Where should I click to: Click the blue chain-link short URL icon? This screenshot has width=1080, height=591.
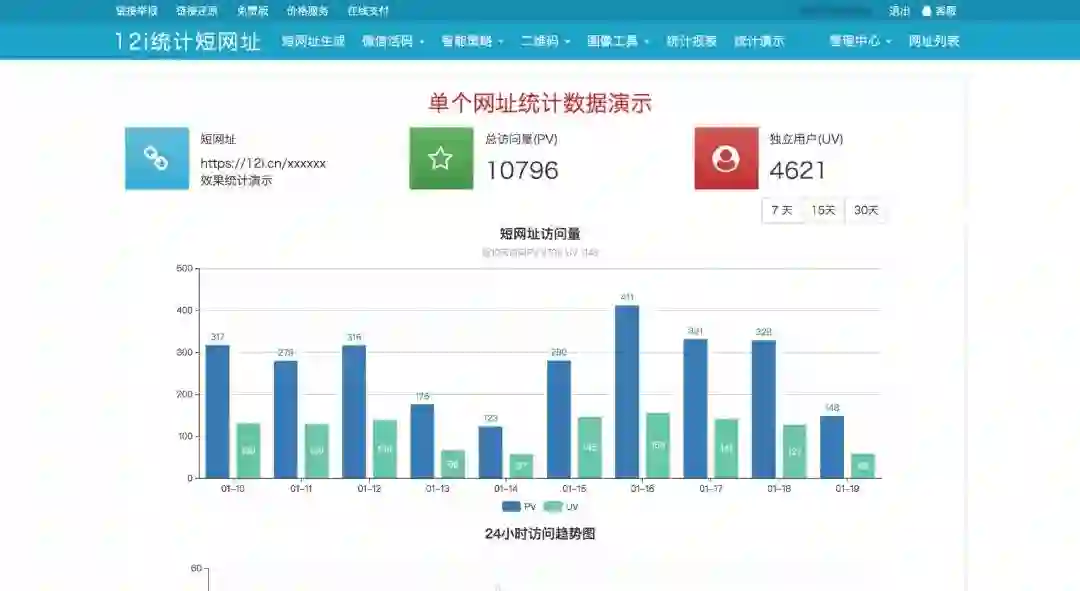[x=157, y=158]
